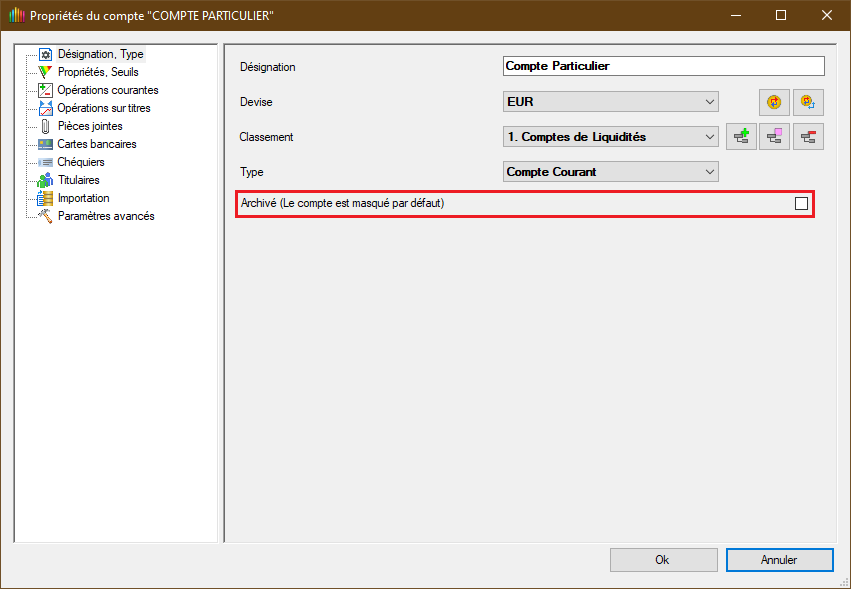Select Propriétés, Seuils in the tree

click(x=97, y=72)
